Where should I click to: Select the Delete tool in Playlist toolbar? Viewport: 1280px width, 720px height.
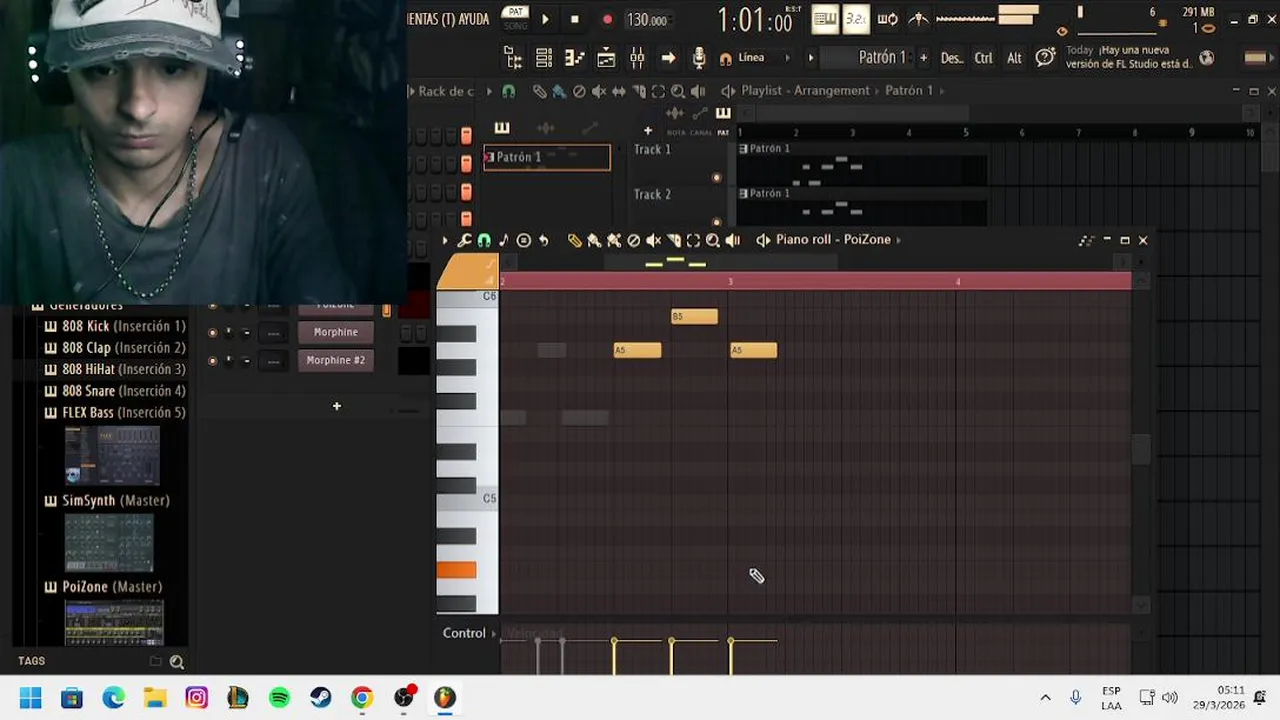coord(578,91)
